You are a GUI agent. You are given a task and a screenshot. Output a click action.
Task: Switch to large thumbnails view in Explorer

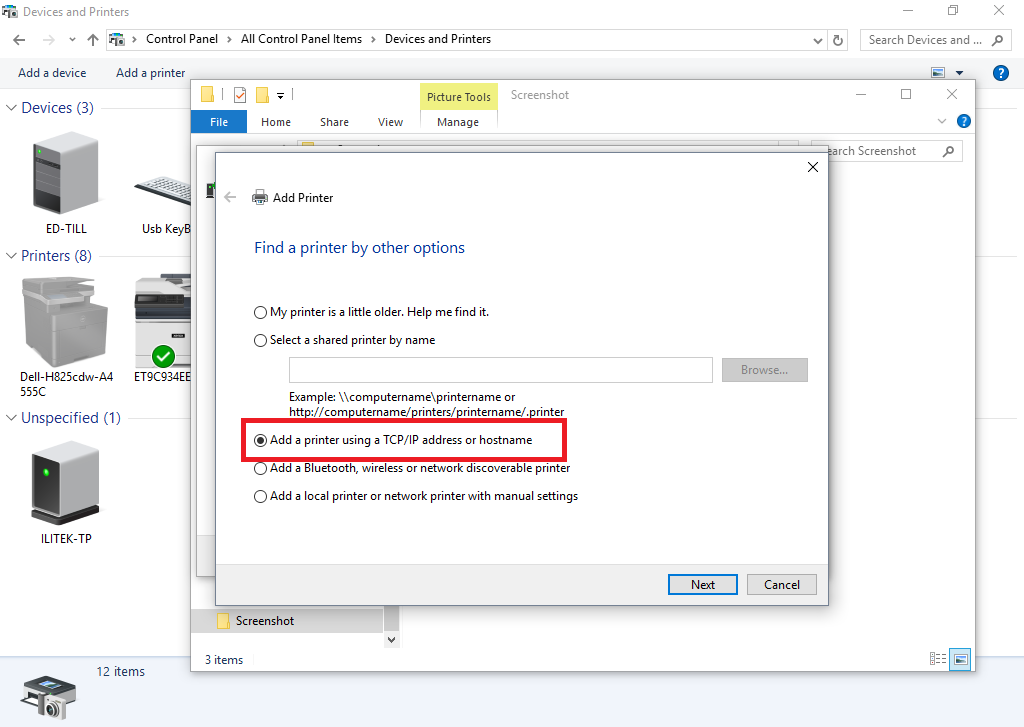(x=960, y=659)
